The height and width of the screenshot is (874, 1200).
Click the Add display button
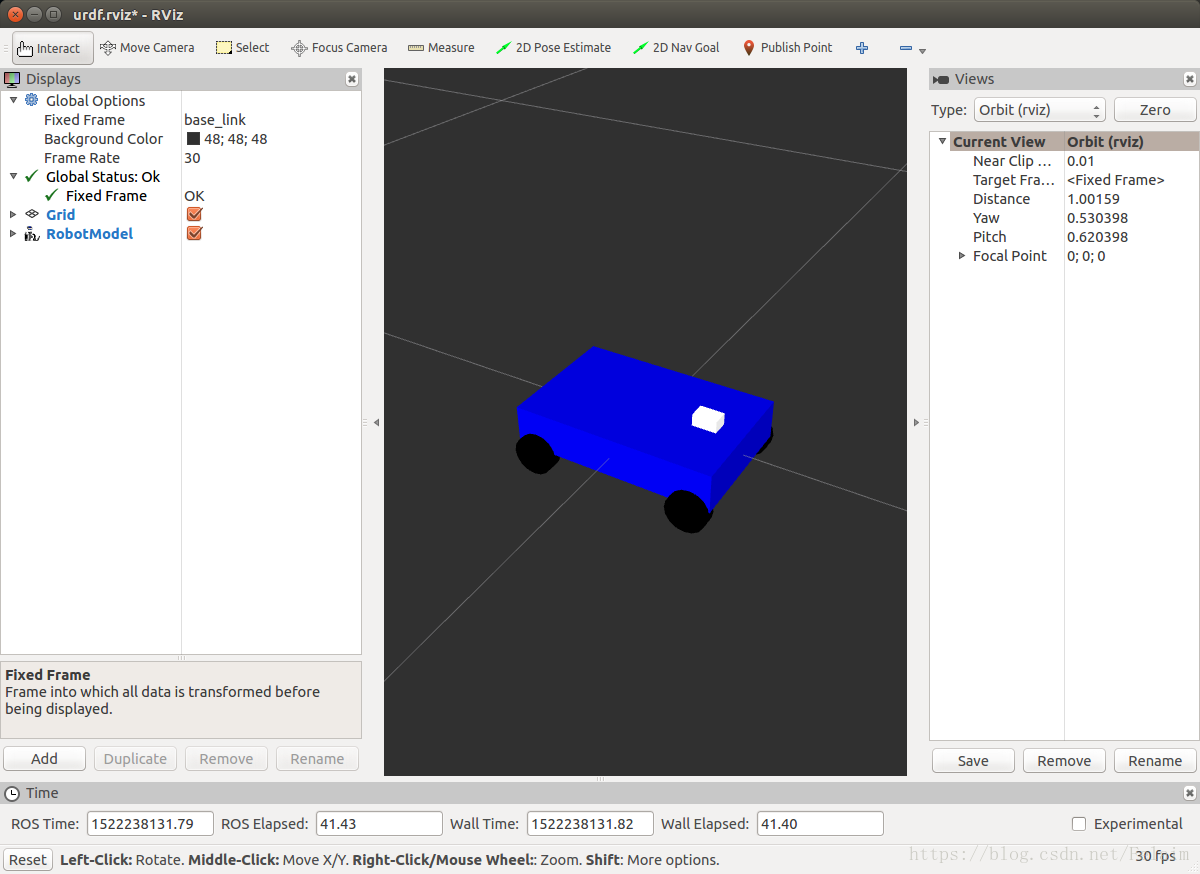pos(44,759)
